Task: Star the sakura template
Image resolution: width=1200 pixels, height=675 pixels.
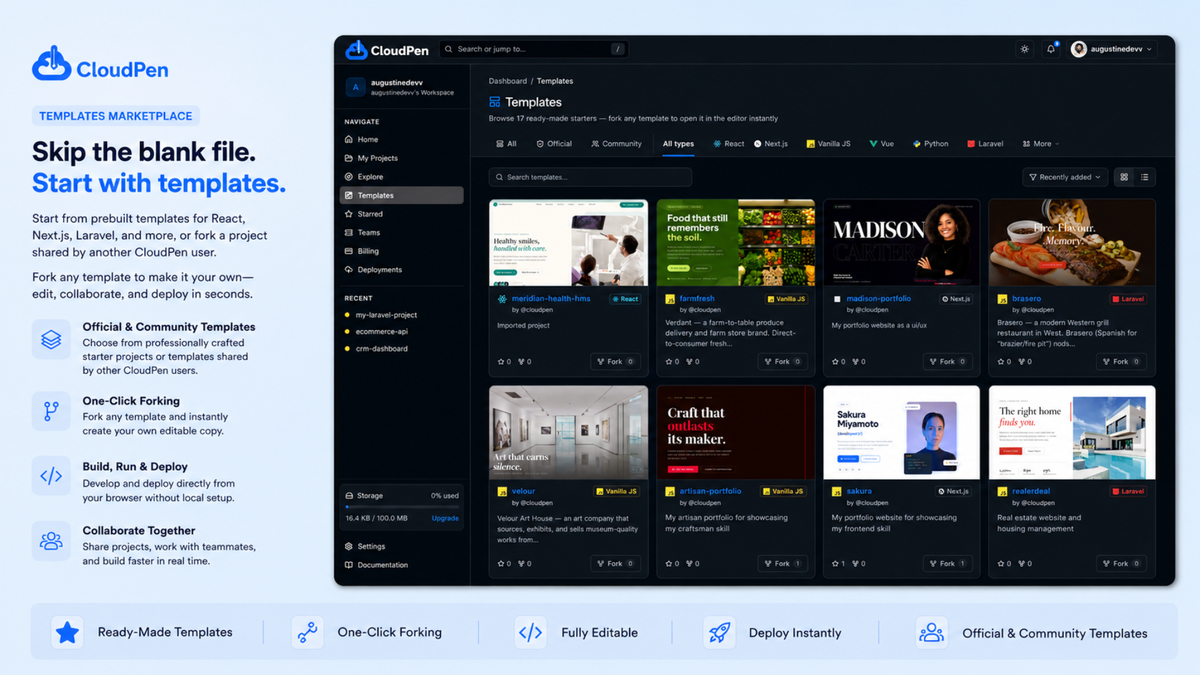Action: point(838,564)
